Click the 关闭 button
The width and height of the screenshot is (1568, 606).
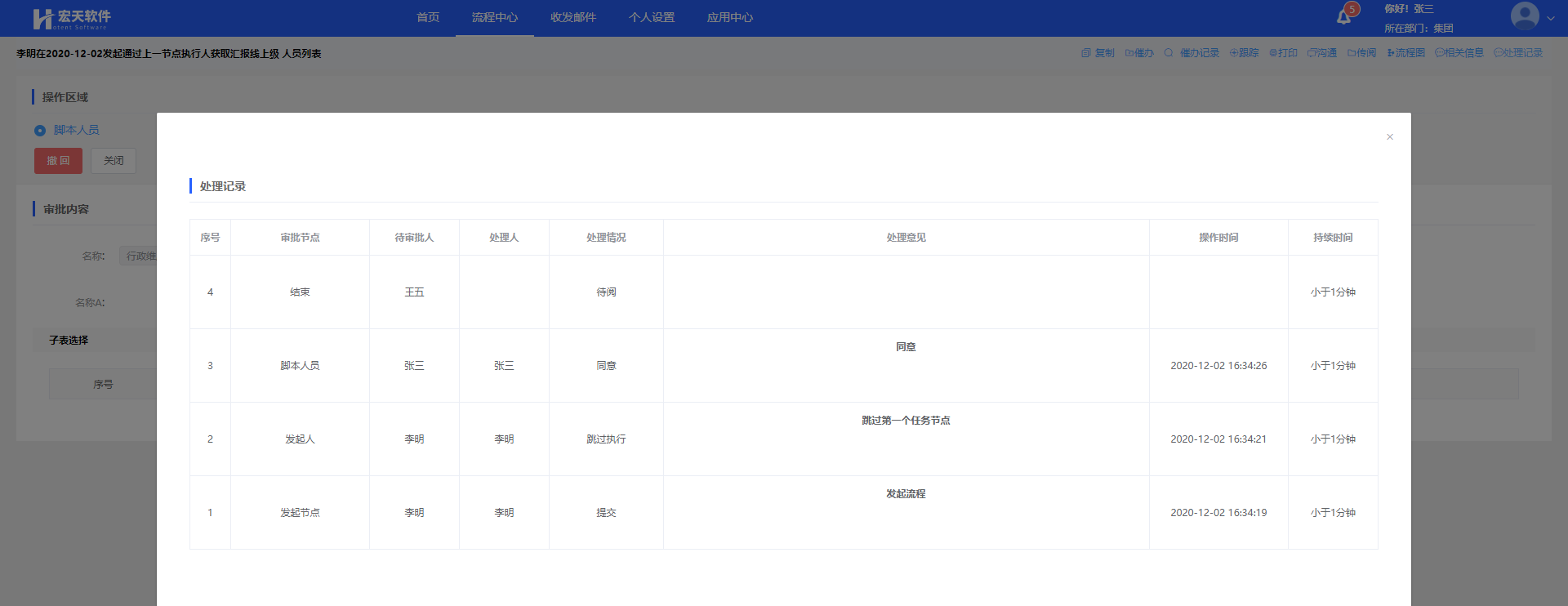[114, 161]
